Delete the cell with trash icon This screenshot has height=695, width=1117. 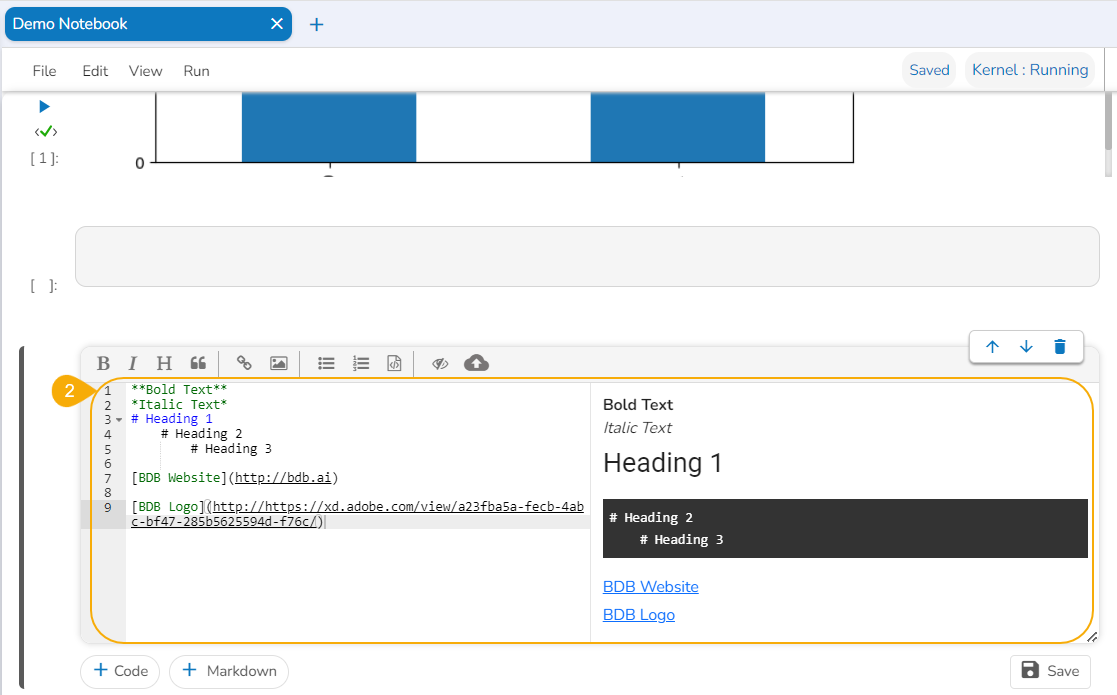click(x=1060, y=347)
